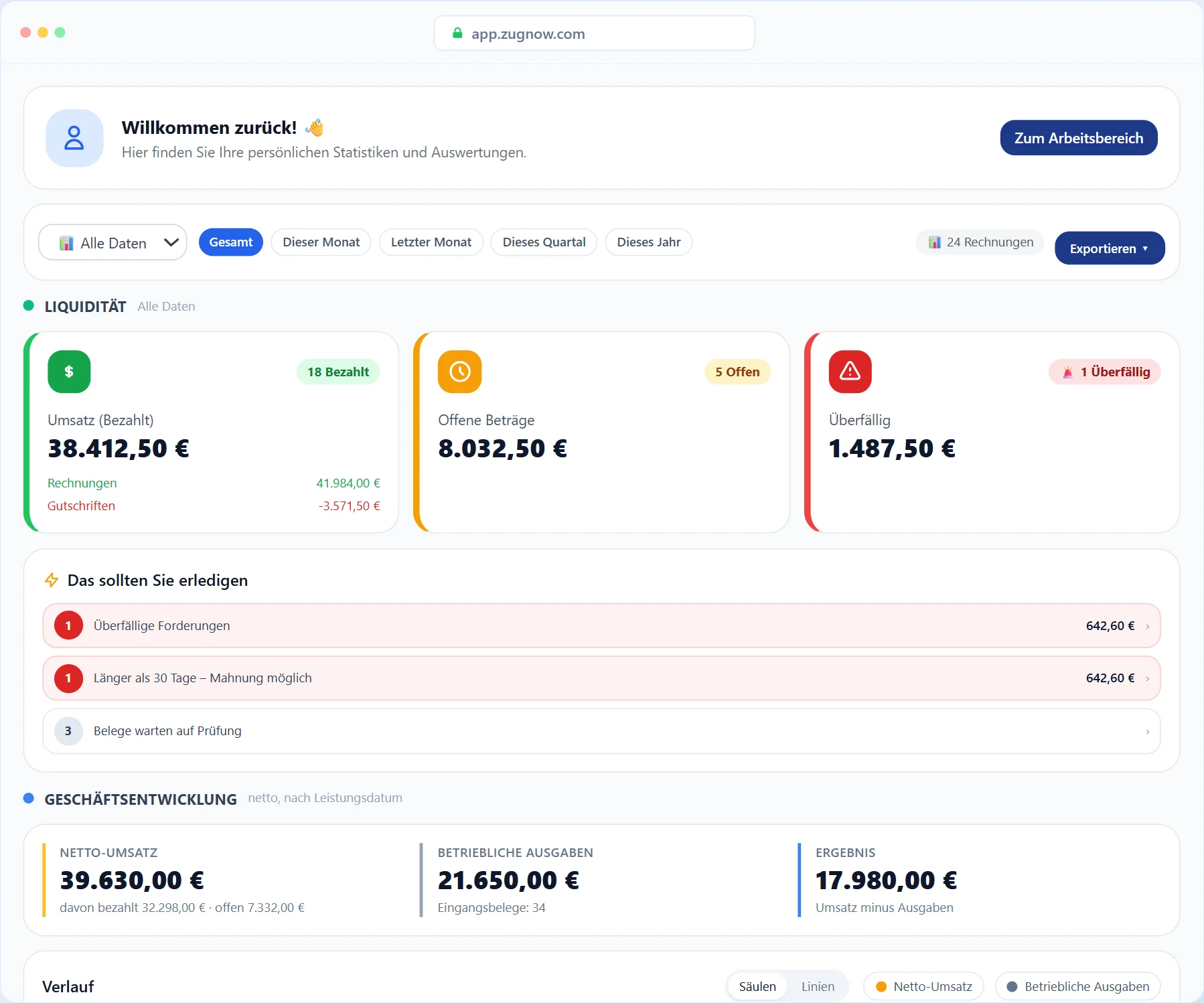Click the siren icon in the Überfällig badge
1204x1003 pixels.
click(1068, 372)
